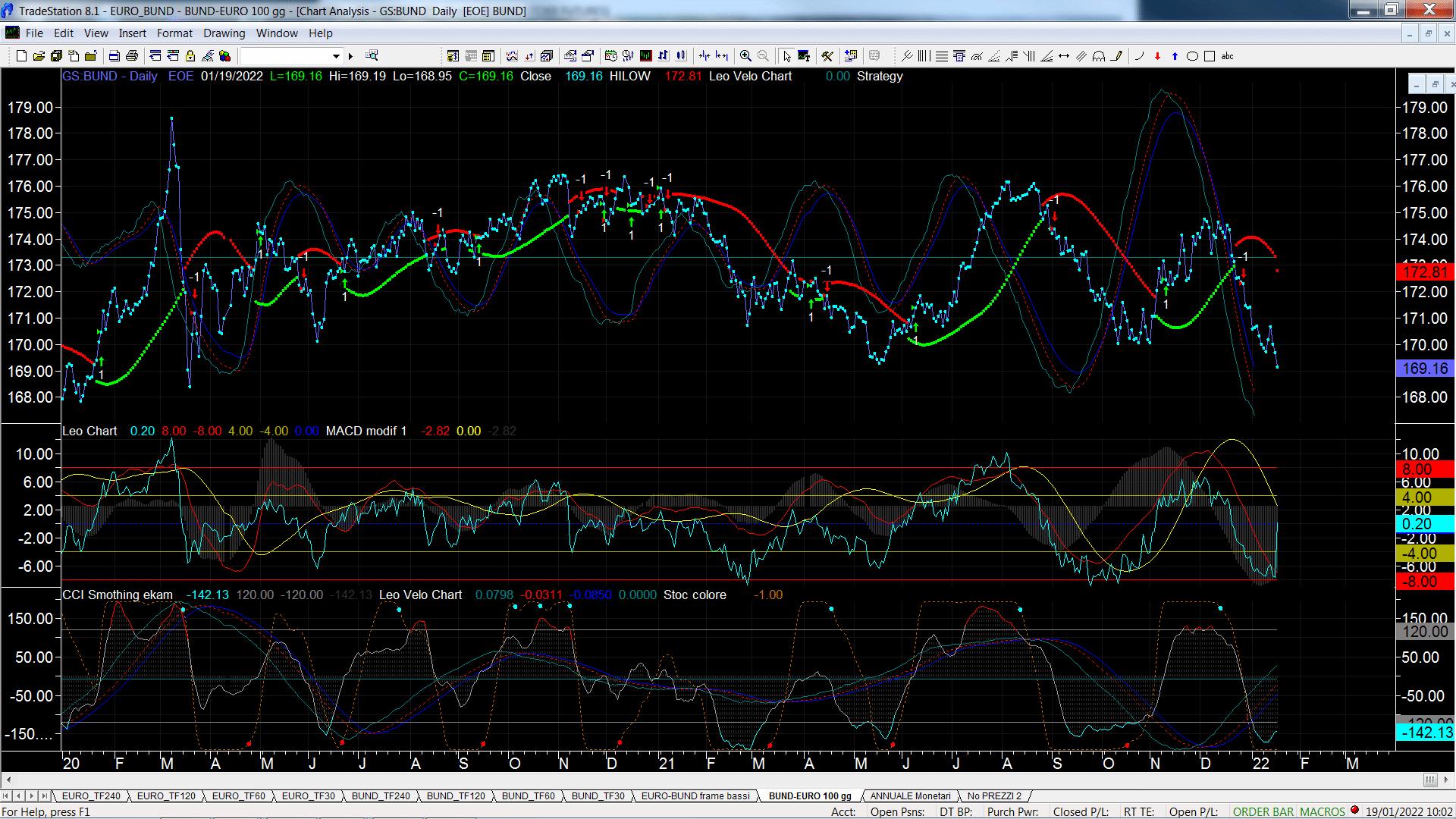
Task: Click the expand bar spacing icon
Action: pyautogui.click(x=722, y=55)
